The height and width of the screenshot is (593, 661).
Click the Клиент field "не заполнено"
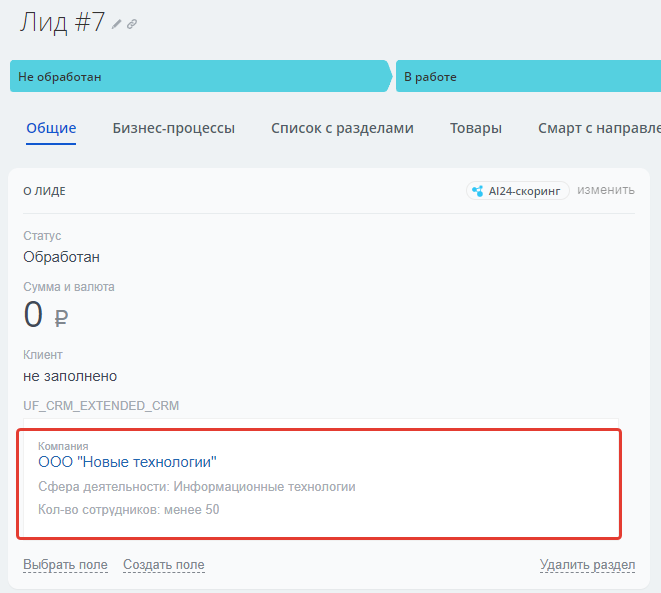point(70,376)
